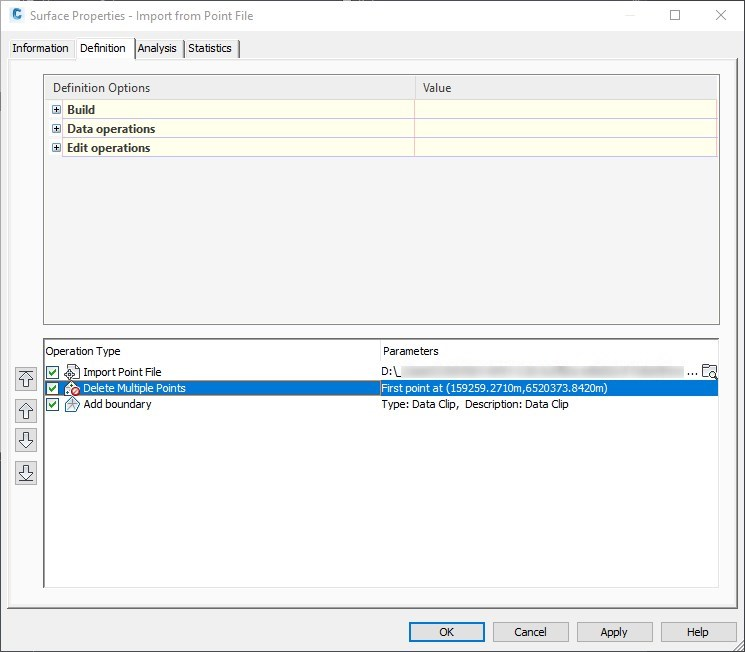Confirm with the OK button

[447, 632]
